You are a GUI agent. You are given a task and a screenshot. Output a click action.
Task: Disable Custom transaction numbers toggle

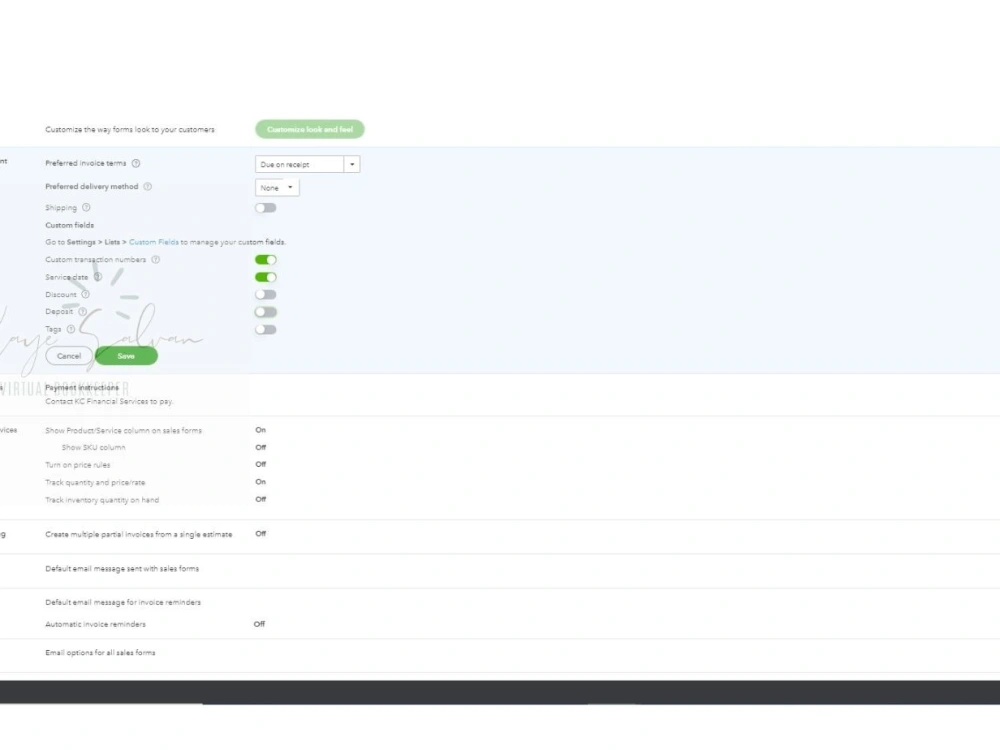(x=265, y=260)
